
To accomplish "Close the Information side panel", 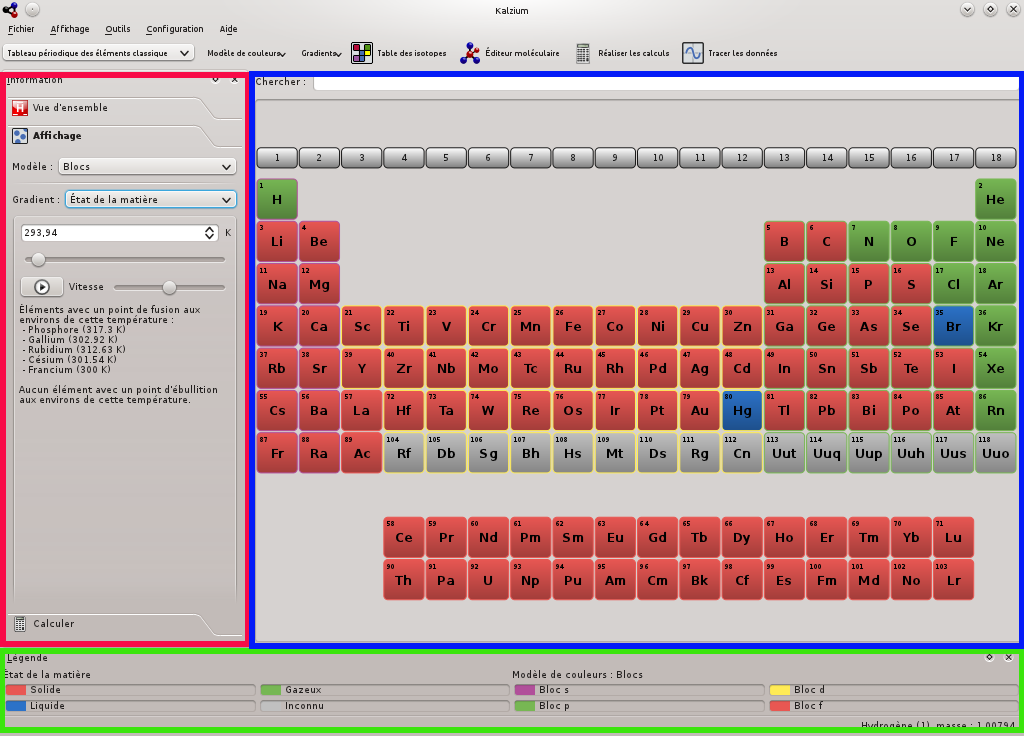I will click(x=234, y=80).
